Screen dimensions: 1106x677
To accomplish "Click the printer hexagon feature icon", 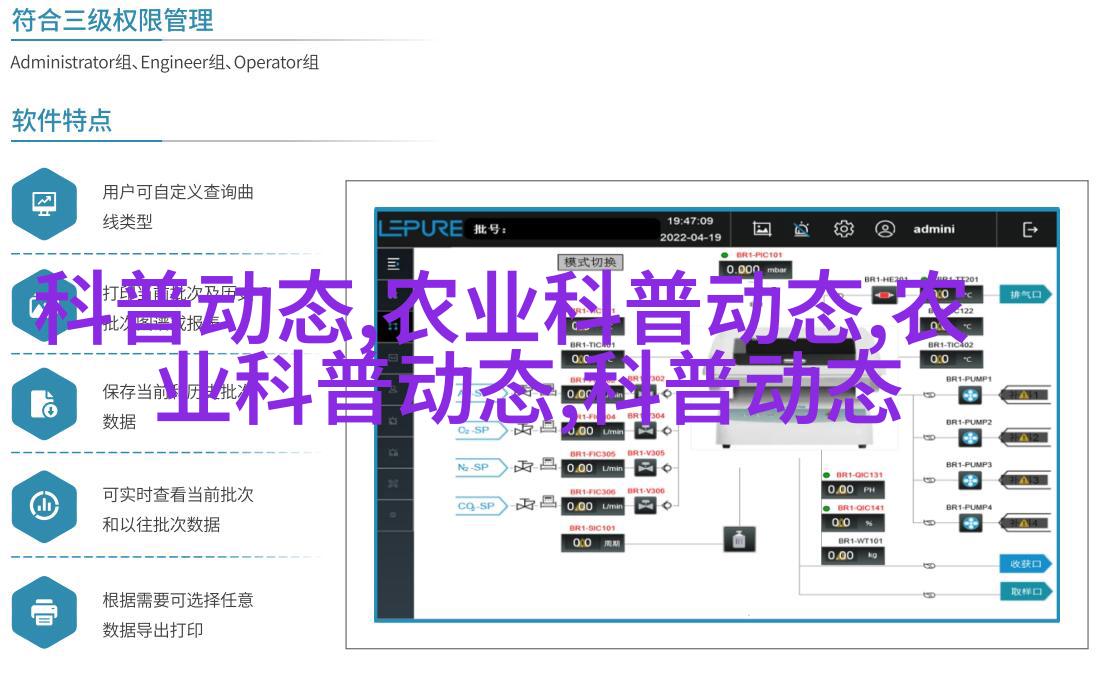I will [44, 612].
